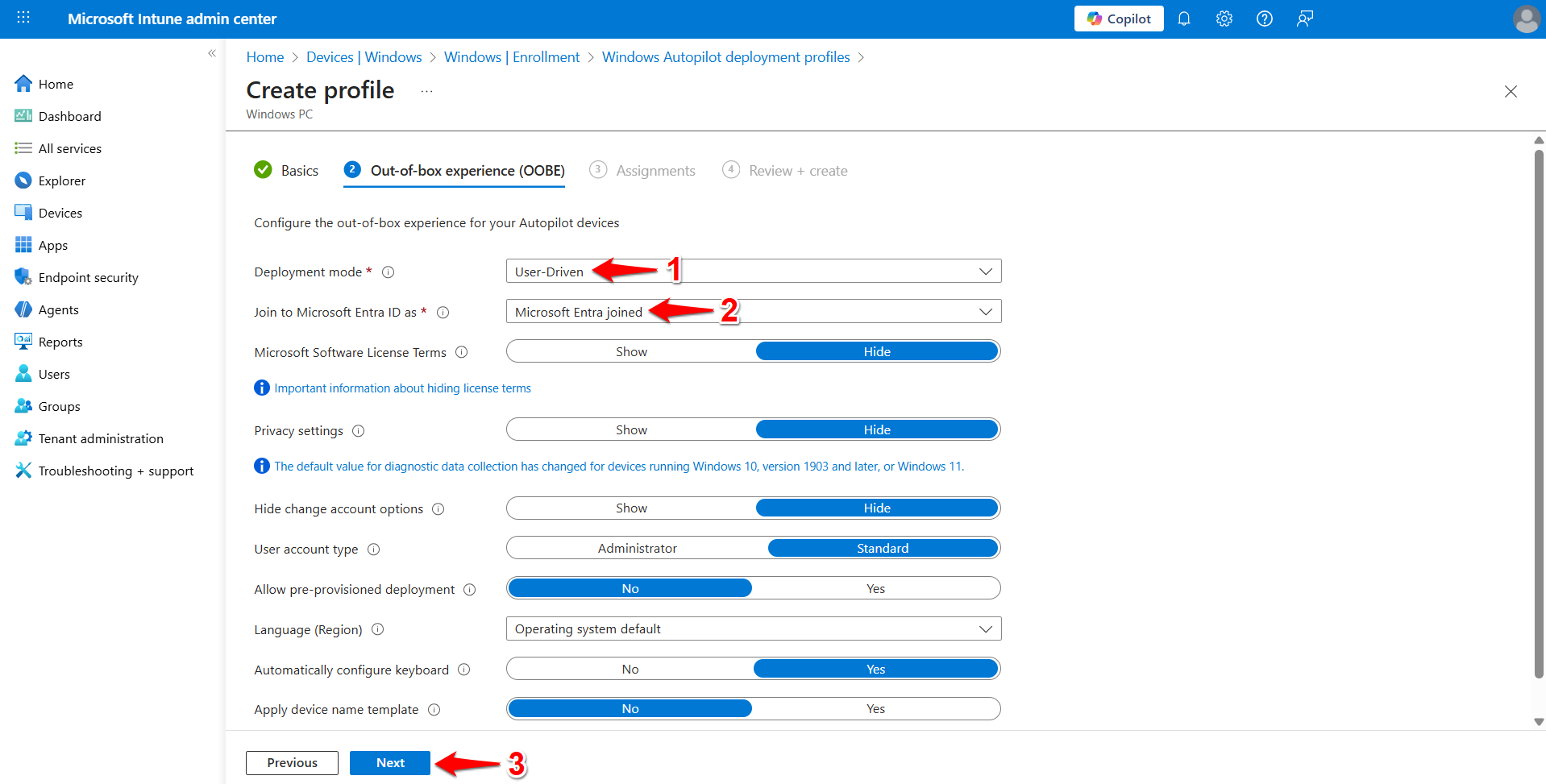Select the Out-of-box experience (OOBE) tab
This screenshot has width=1546, height=784.
click(x=454, y=170)
